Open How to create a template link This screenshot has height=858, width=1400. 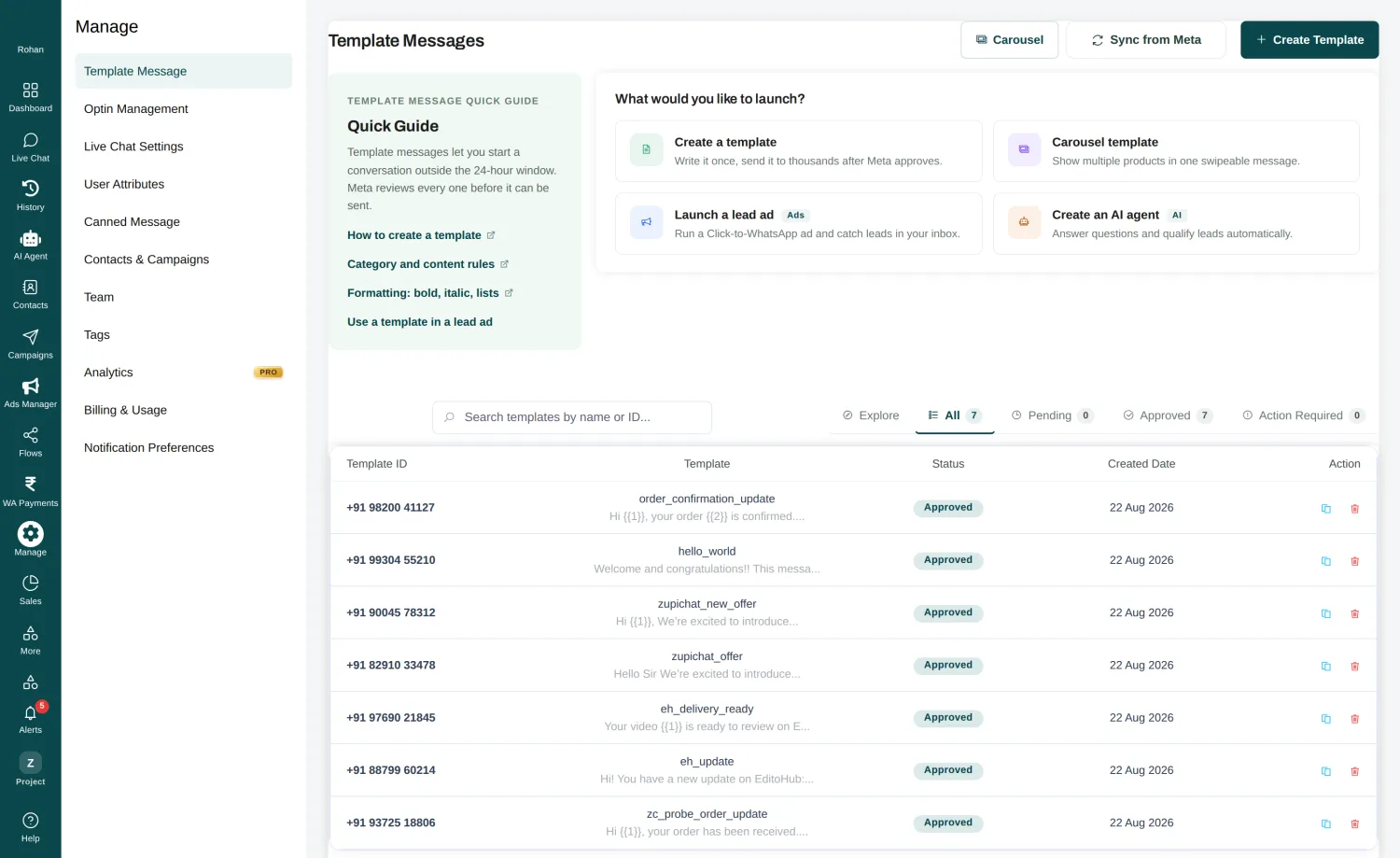pyautogui.click(x=421, y=235)
